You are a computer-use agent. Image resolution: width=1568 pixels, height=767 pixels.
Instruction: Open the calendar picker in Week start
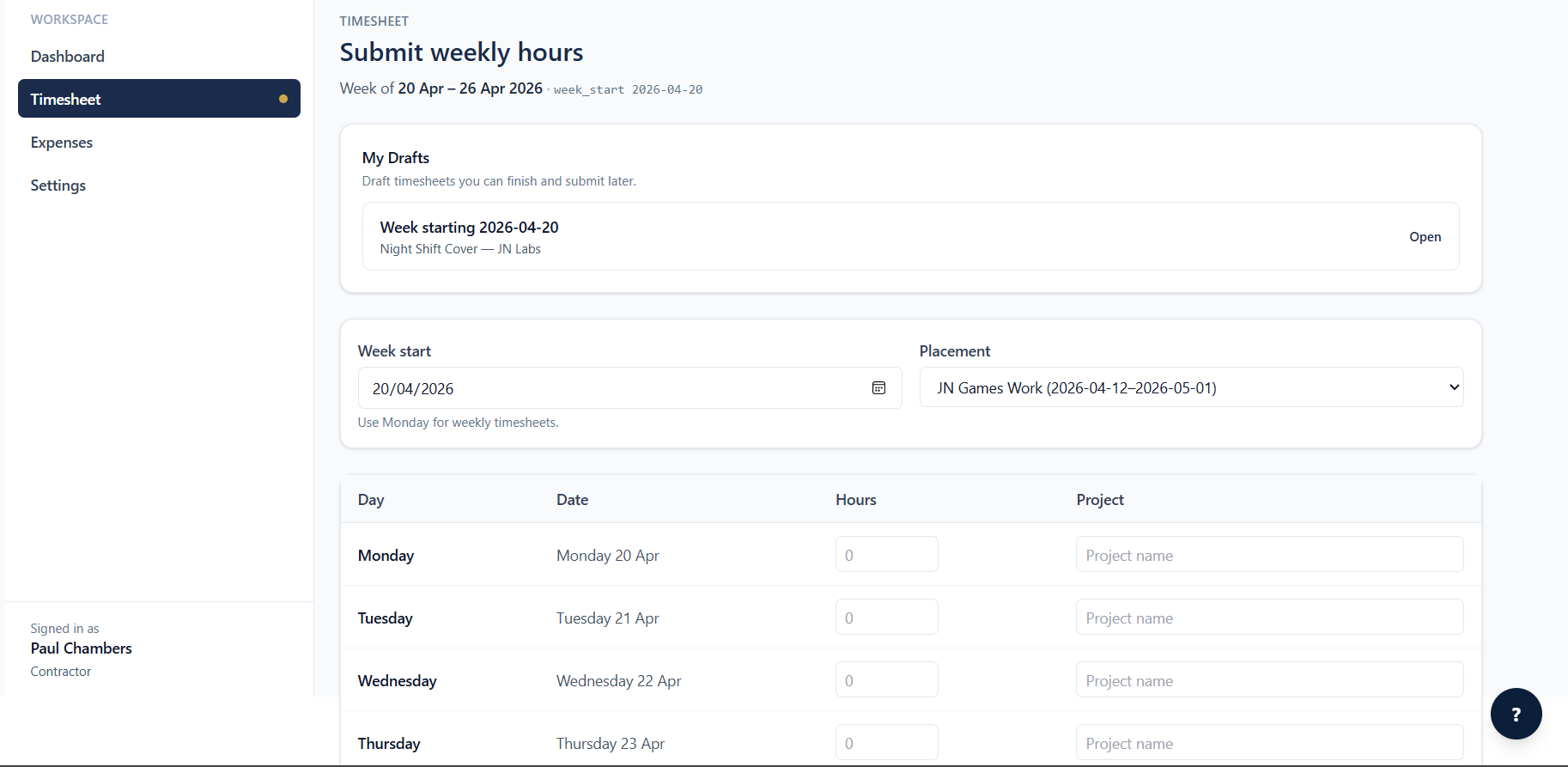(878, 388)
